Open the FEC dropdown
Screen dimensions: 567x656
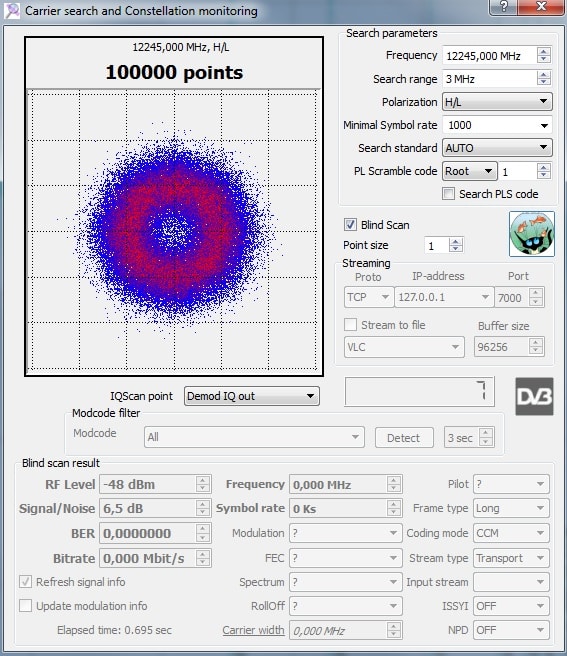pyautogui.click(x=346, y=558)
